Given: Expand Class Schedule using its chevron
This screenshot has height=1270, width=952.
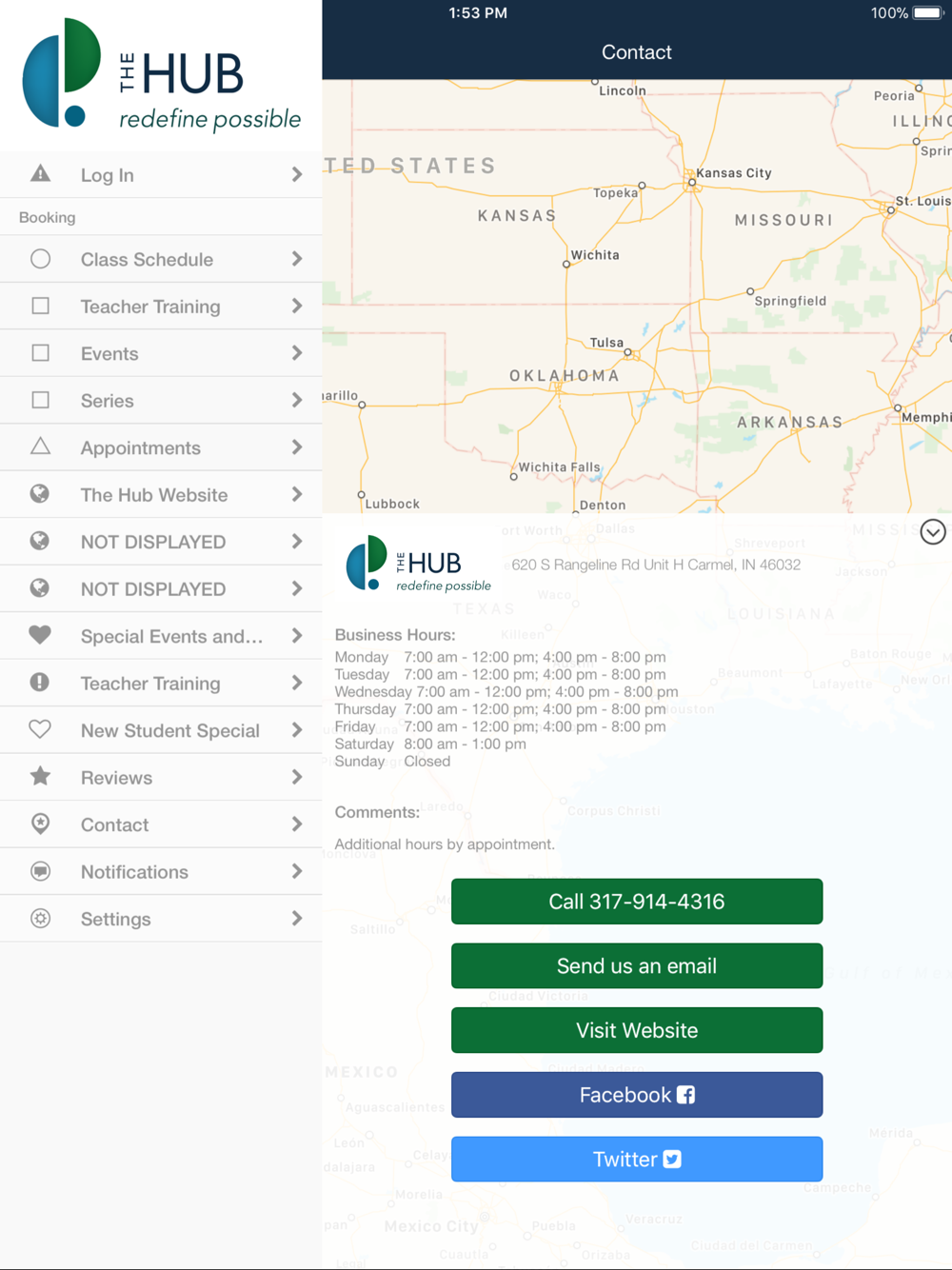Looking at the screenshot, I should click(x=297, y=259).
